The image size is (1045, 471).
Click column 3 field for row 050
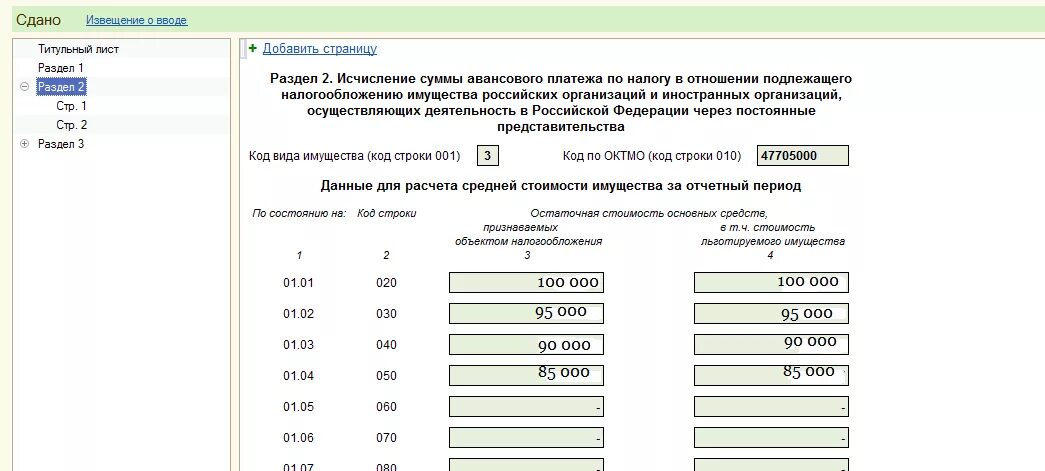pos(526,375)
